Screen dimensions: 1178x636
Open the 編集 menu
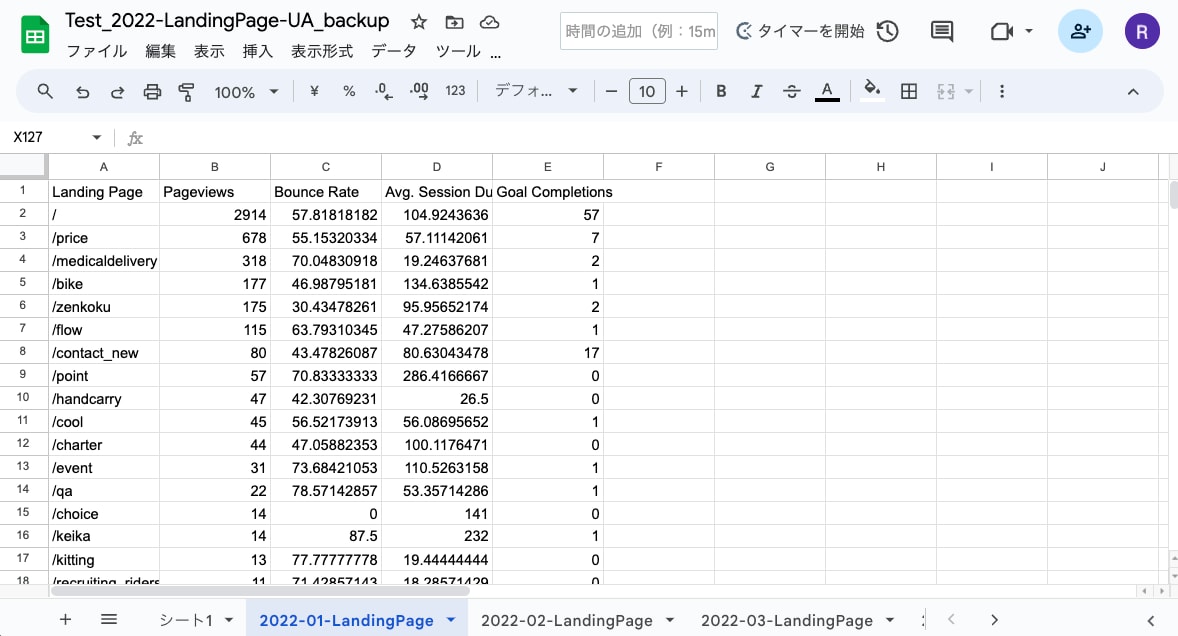[160, 51]
